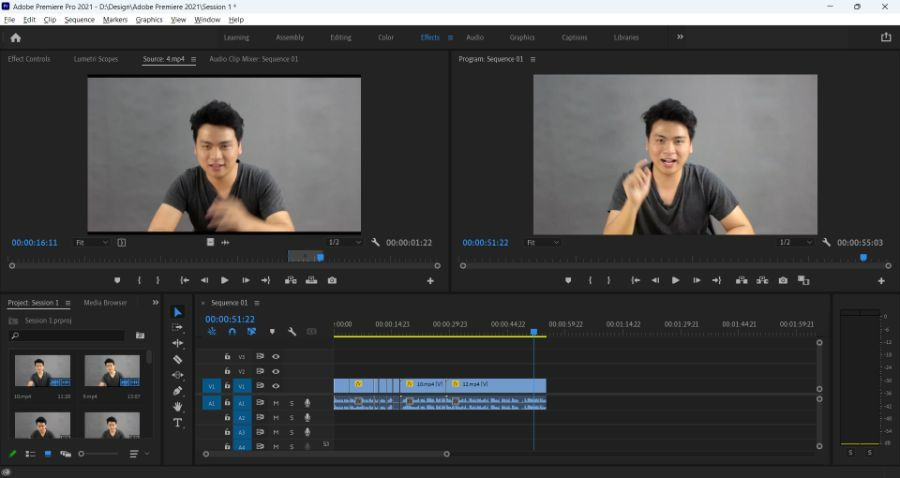Select the Type tool
This screenshot has width=900, height=478.
point(178,423)
